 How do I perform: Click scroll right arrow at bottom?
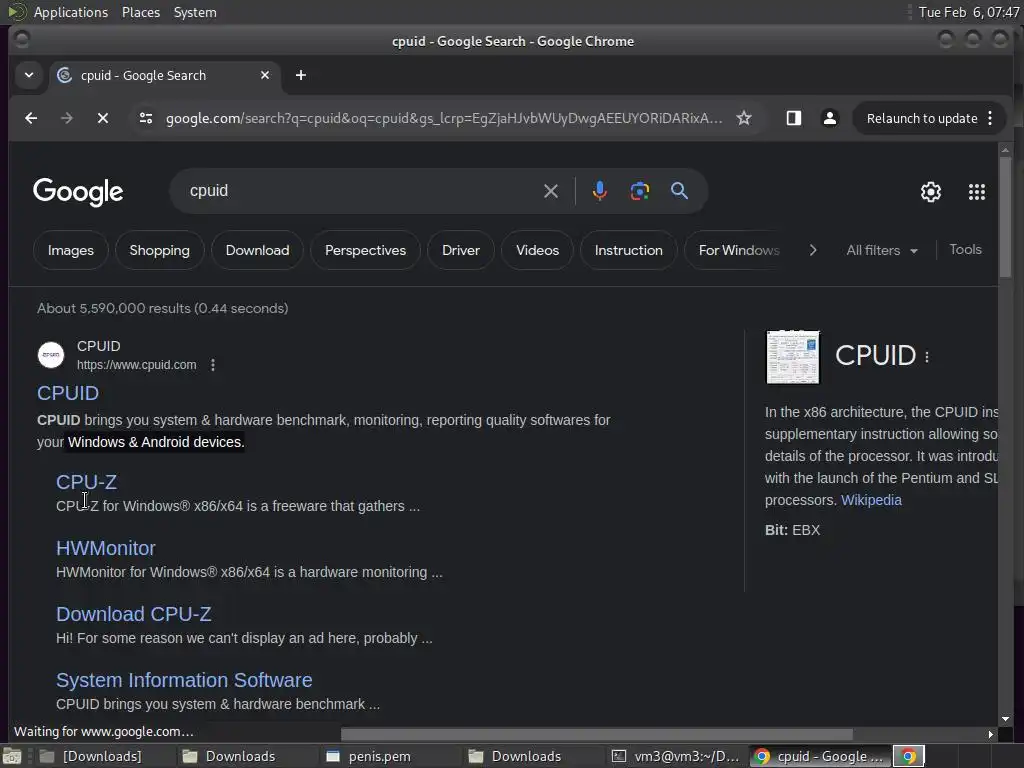[x=991, y=734]
